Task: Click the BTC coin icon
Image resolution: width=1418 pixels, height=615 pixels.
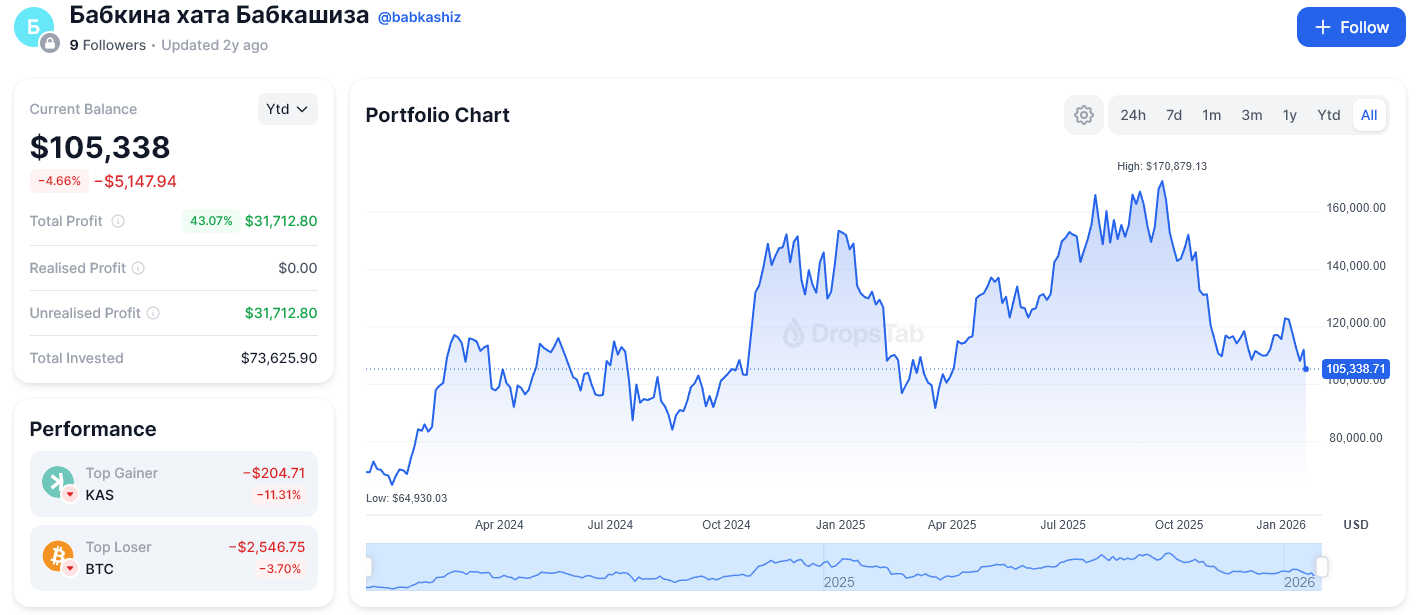Action: click(58, 557)
